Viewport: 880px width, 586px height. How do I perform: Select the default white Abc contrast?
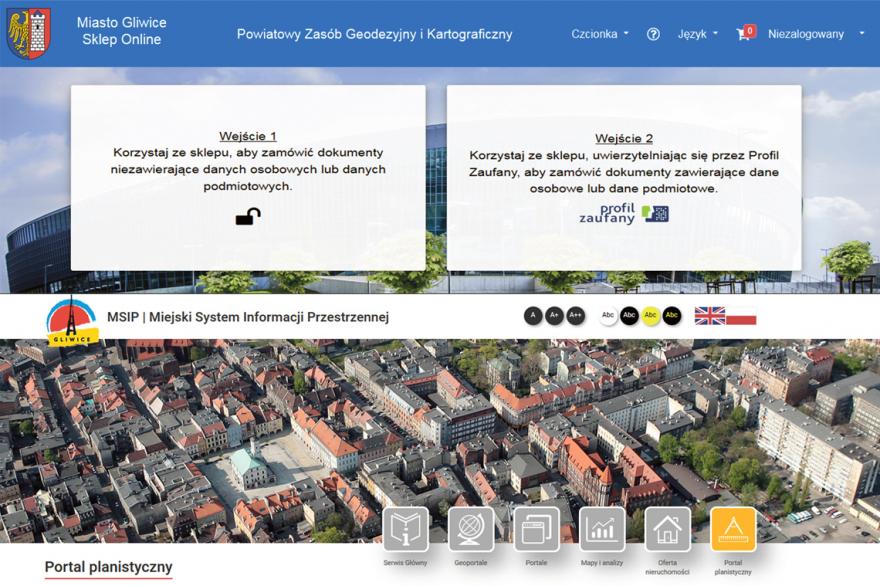(607, 315)
